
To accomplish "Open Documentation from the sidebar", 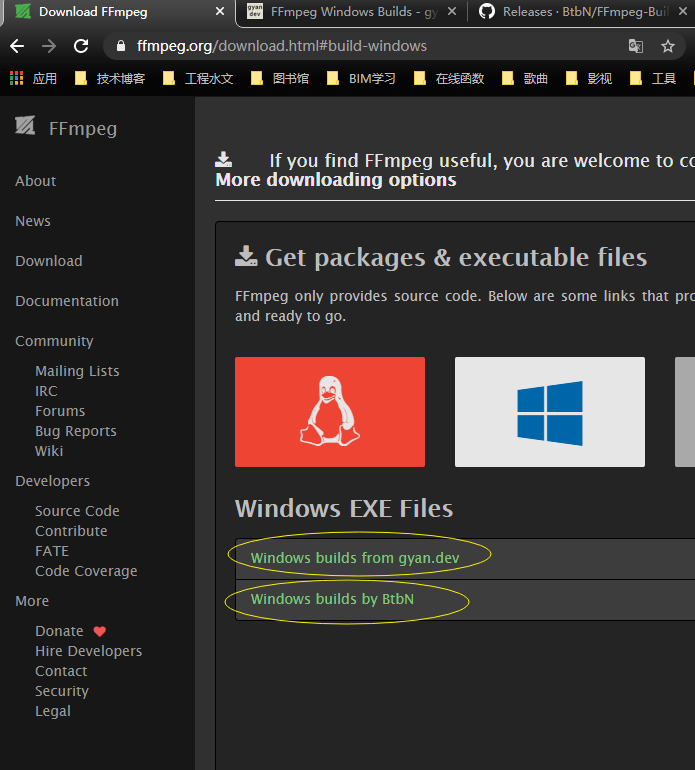I will point(67,301).
